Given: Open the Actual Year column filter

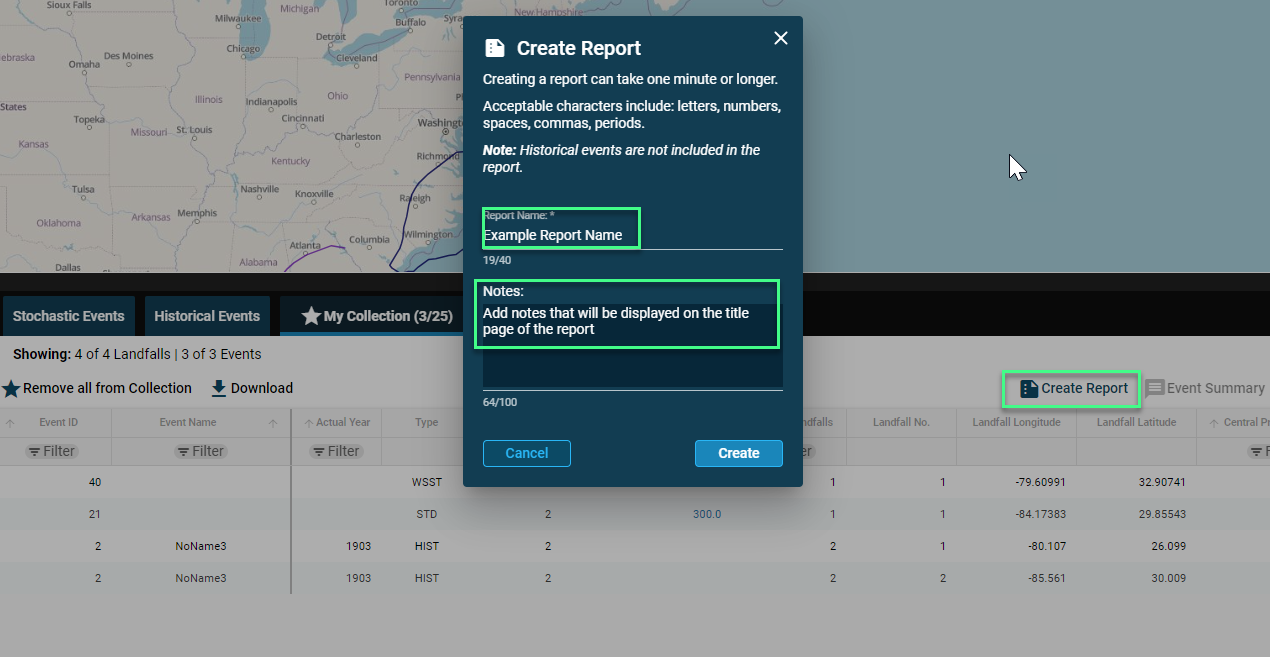Looking at the screenshot, I should pyautogui.click(x=335, y=451).
